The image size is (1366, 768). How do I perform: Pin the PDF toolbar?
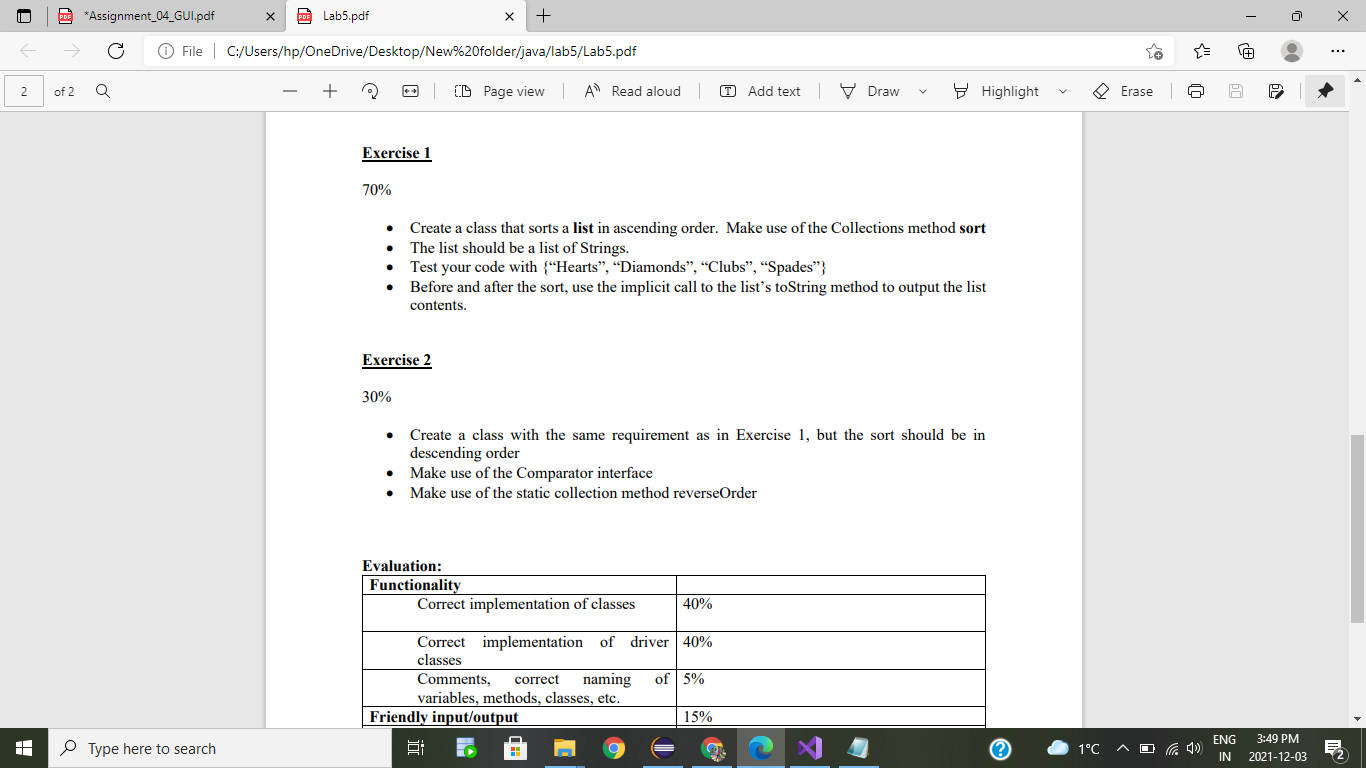point(1324,91)
